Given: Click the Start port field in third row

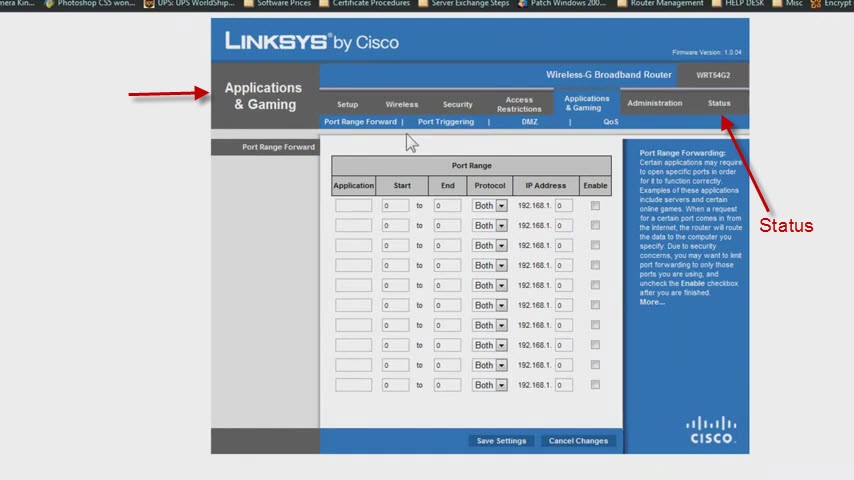Looking at the screenshot, I should (x=395, y=246).
